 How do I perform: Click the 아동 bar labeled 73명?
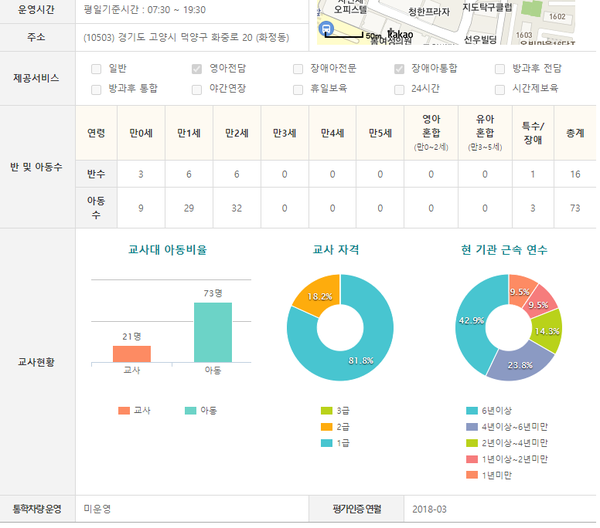pos(213,332)
